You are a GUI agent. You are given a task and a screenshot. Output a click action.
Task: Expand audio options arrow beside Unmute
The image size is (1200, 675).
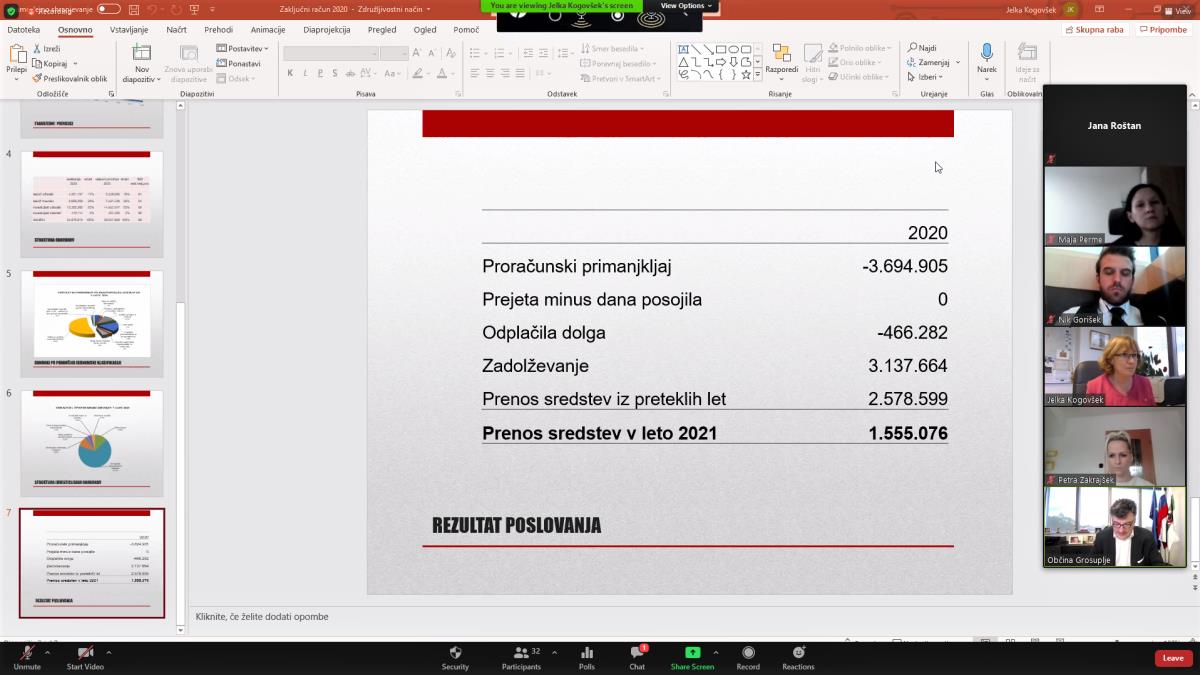coord(47,652)
